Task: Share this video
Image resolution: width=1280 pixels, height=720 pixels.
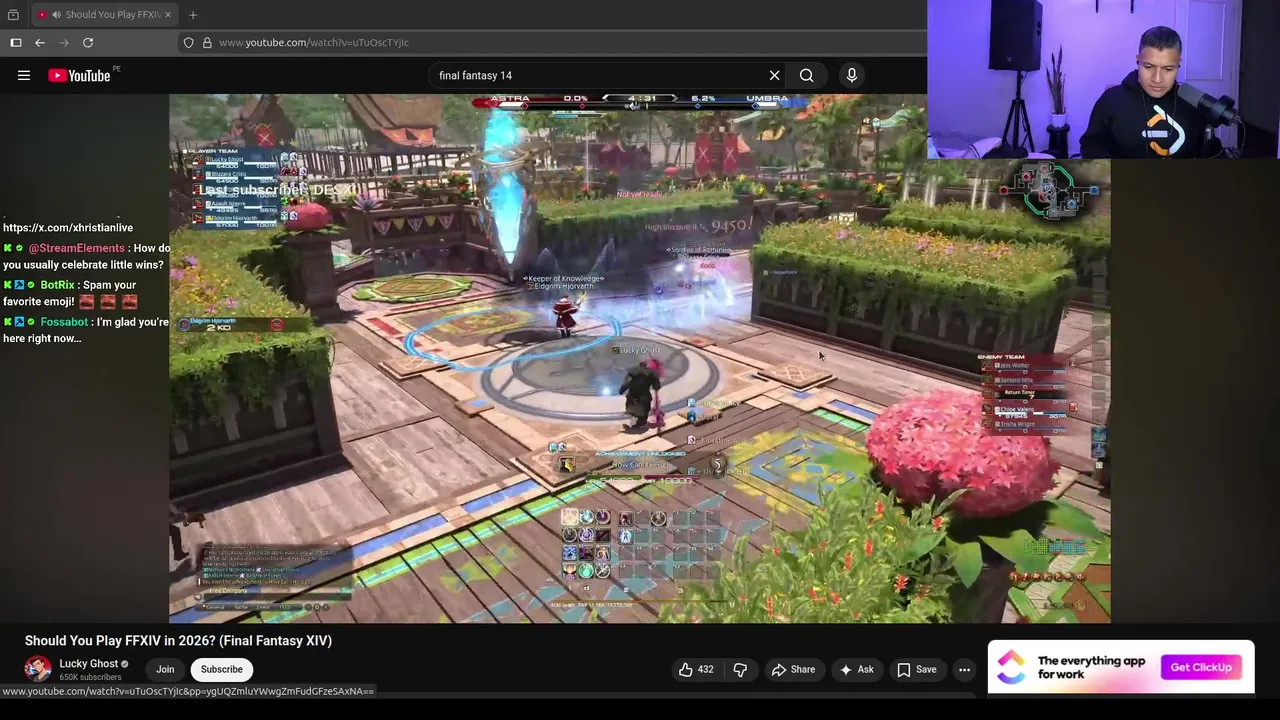Action: point(792,670)
